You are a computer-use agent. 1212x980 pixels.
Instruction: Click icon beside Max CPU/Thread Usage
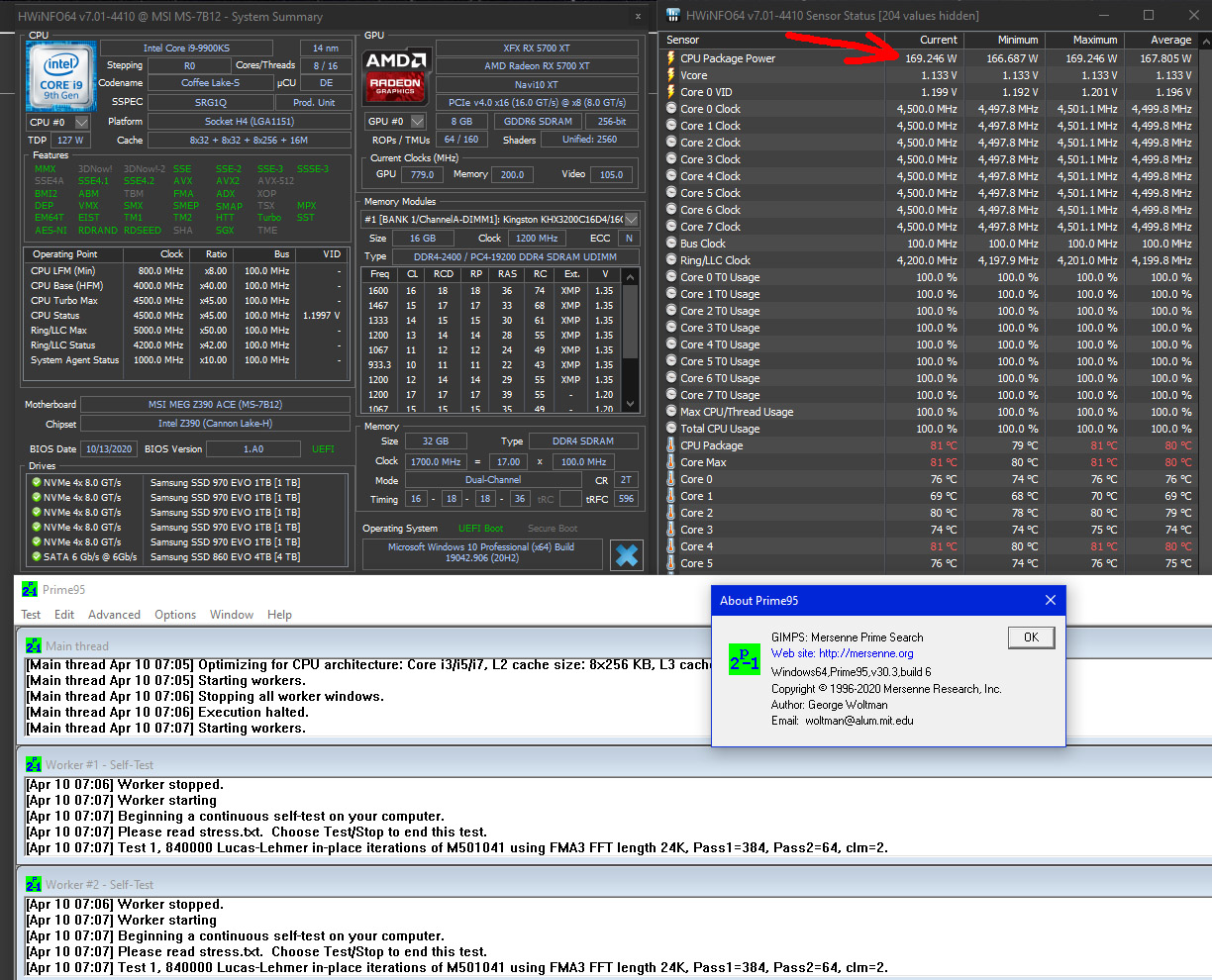pos(671,412)
